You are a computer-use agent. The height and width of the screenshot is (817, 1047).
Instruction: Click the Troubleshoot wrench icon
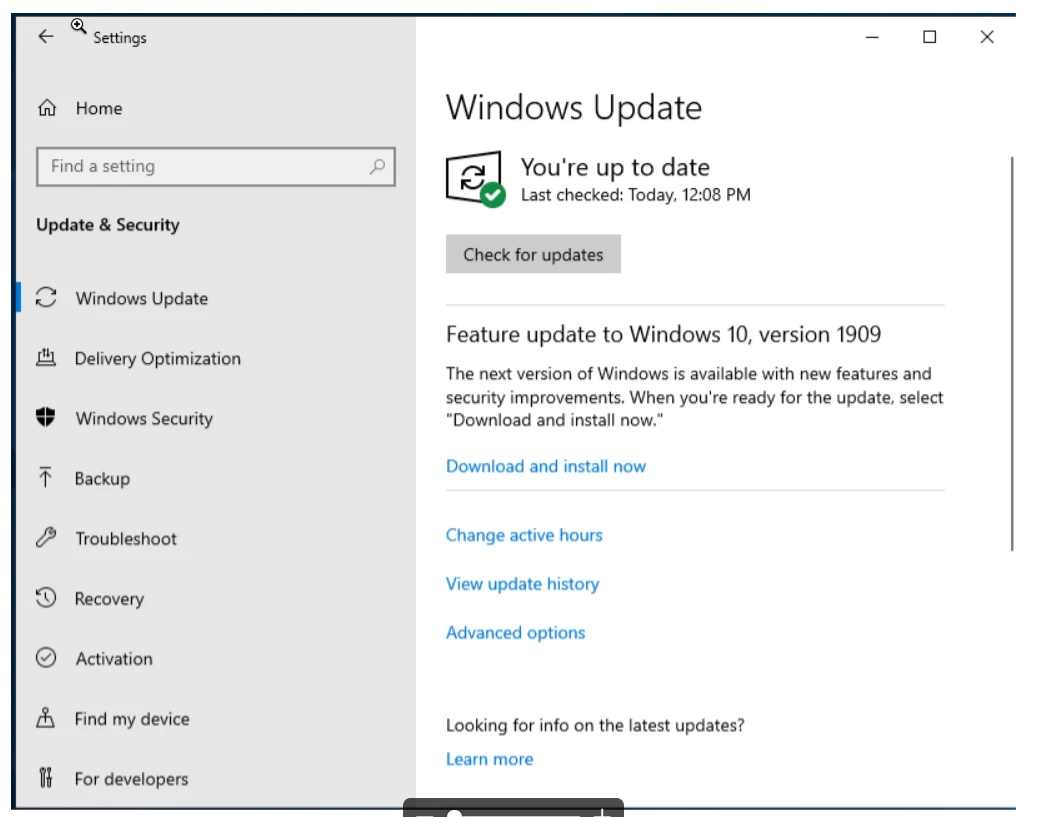(x=45, y=537)
